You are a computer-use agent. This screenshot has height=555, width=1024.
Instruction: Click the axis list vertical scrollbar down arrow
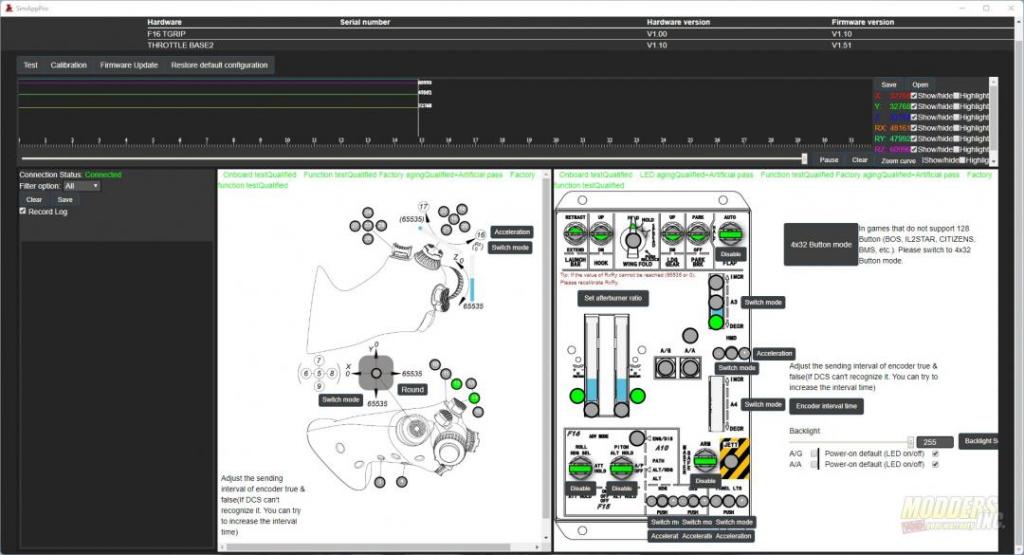pos(993,162)
